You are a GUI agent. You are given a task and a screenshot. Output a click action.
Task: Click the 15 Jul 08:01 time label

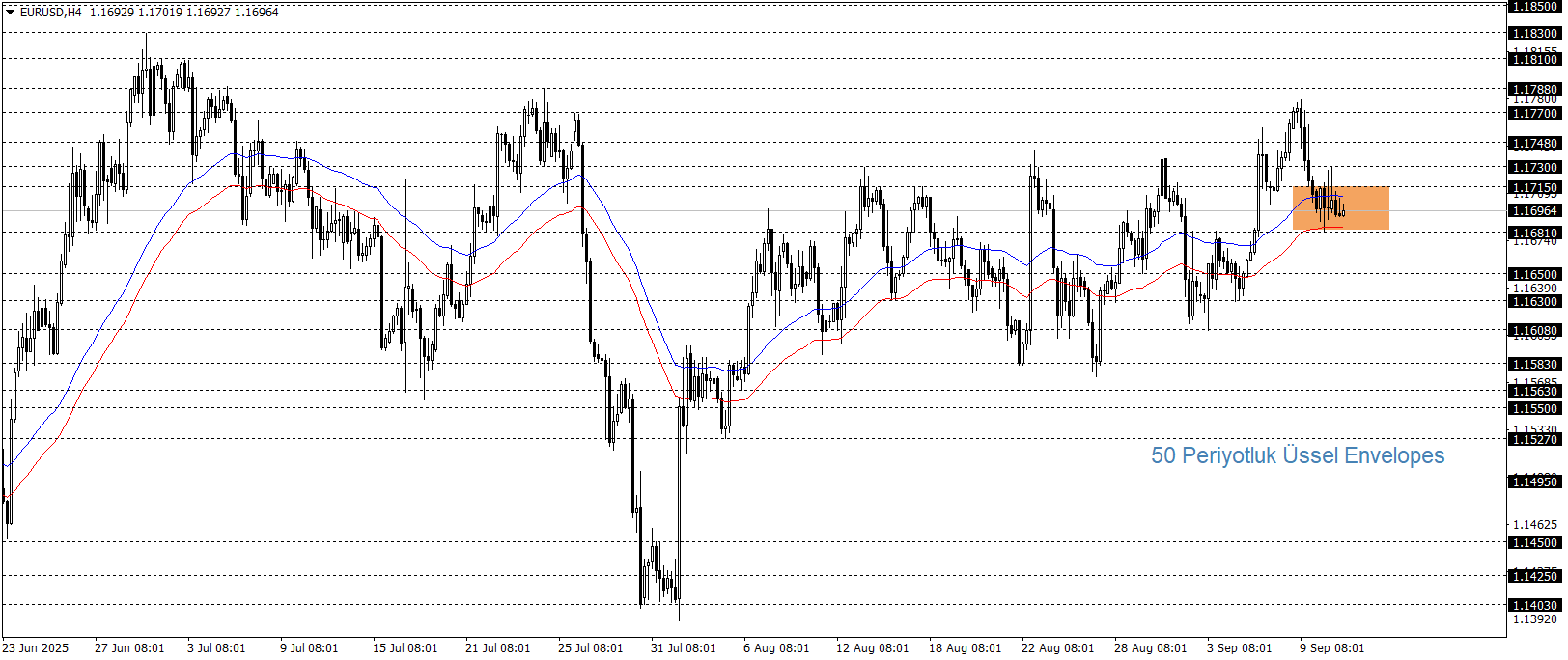(x=406, y=647)
